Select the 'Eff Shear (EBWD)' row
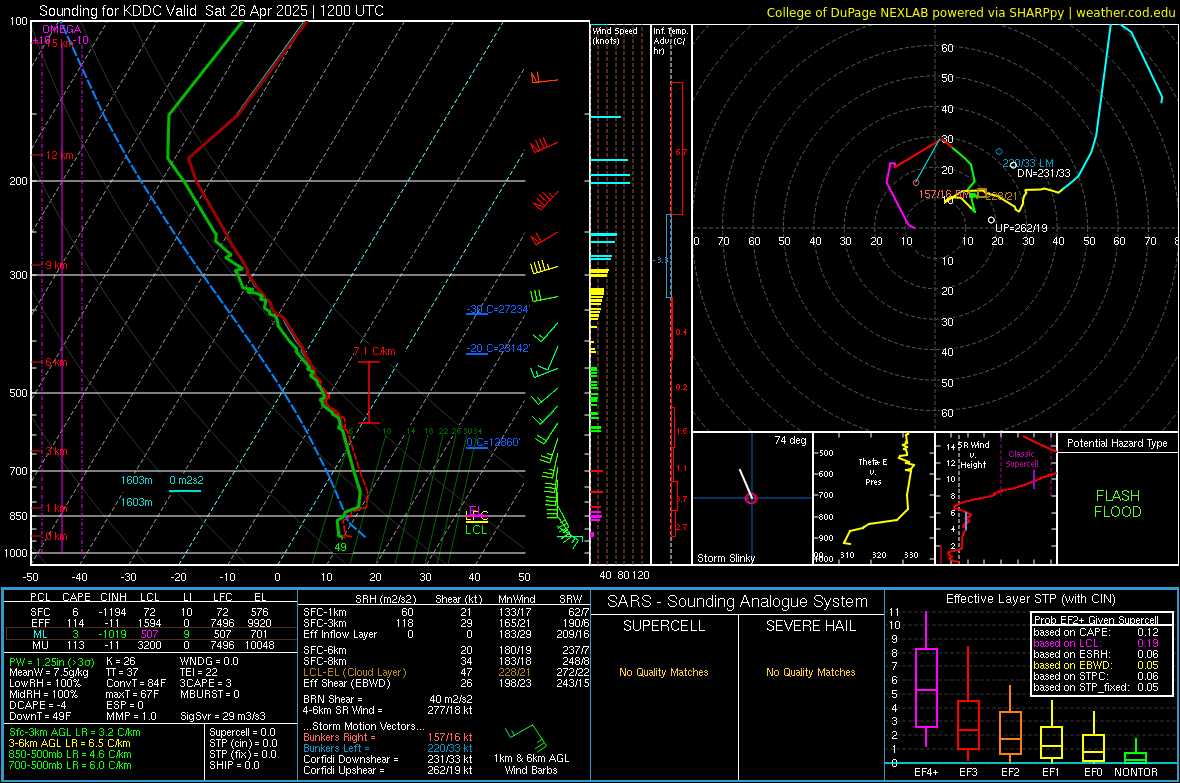This screenshot has height=783, width=1180. (x=446, y=684)
